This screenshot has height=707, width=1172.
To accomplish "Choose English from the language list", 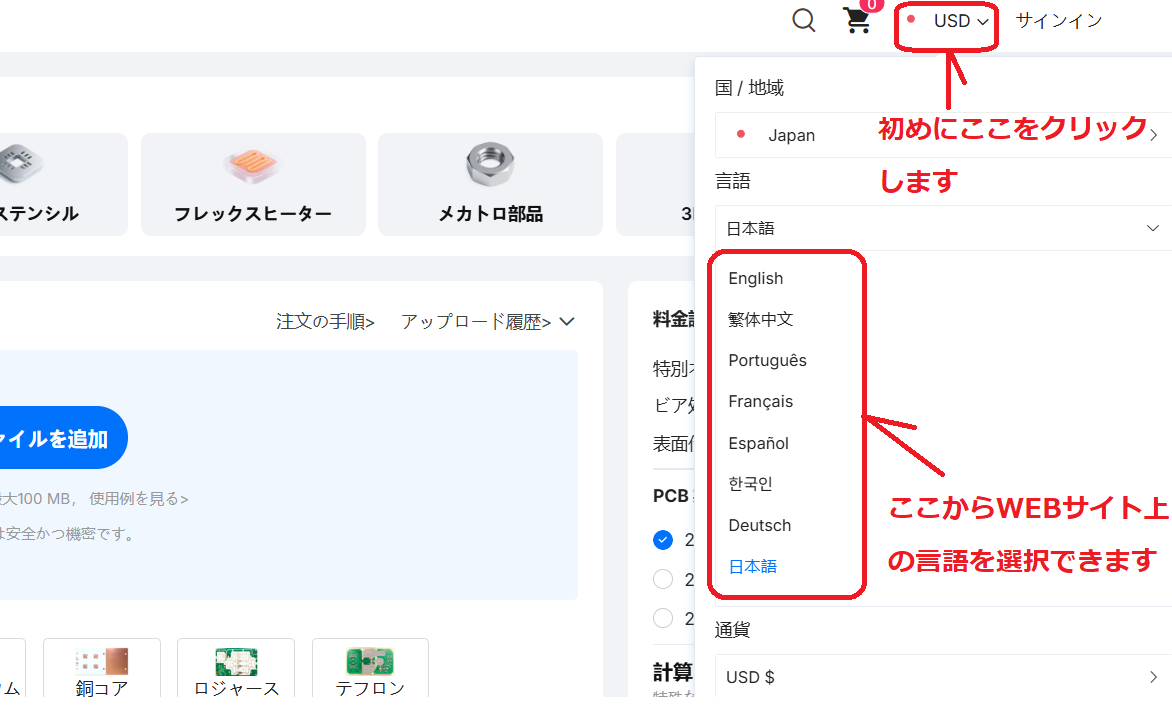I will pyautogui.click(x=756, y=279).
